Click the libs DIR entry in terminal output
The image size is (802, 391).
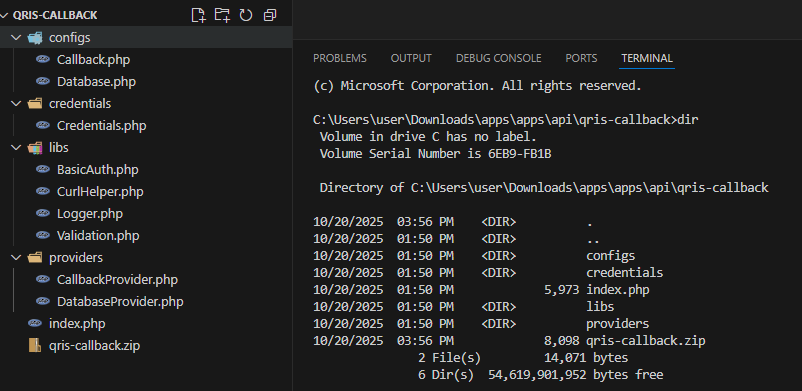[463, 307]
